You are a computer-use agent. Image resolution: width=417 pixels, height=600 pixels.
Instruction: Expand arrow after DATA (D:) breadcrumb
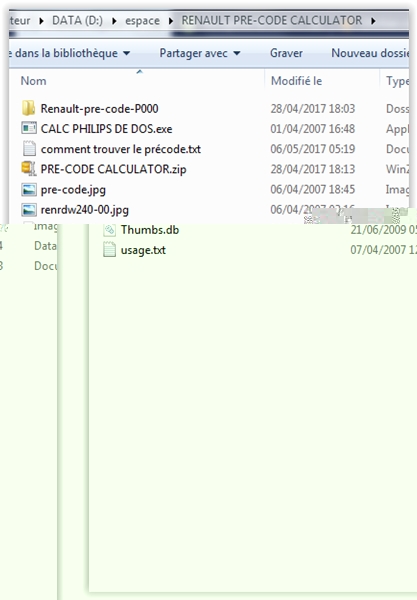coord(114,20)
